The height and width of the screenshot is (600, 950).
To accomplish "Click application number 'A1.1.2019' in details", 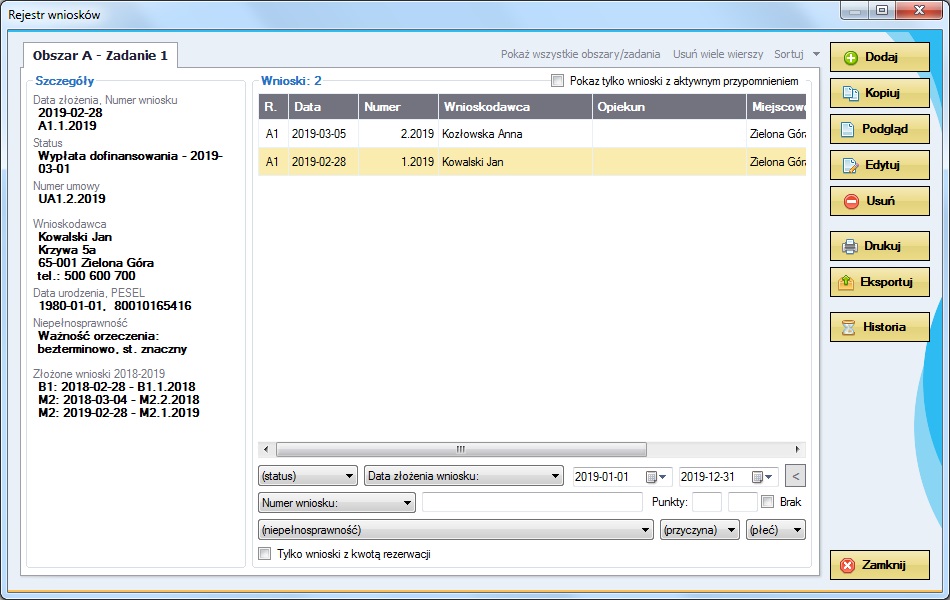I will [67, 125].
